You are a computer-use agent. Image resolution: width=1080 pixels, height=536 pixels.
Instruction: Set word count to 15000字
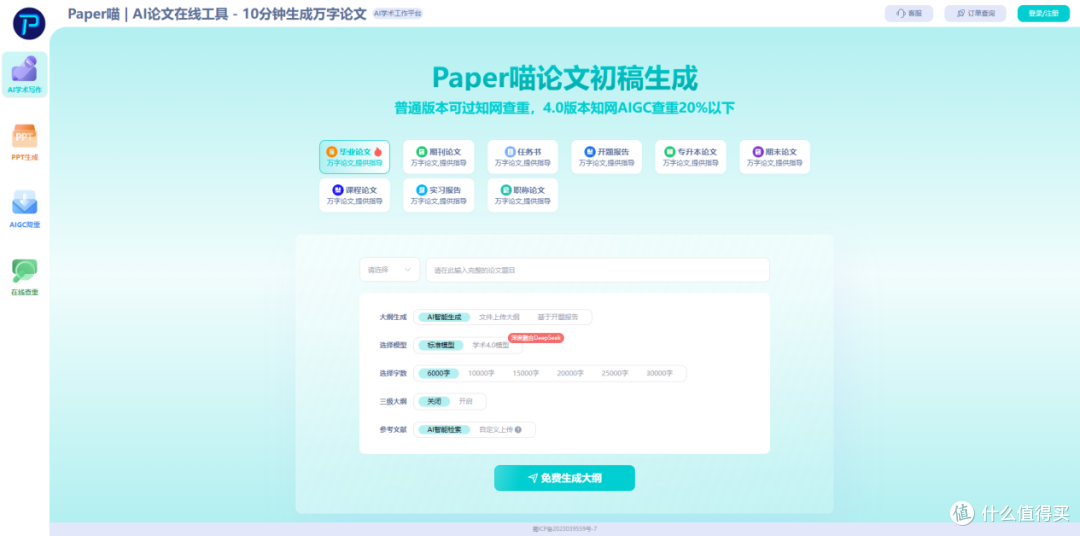coord(526,373)
